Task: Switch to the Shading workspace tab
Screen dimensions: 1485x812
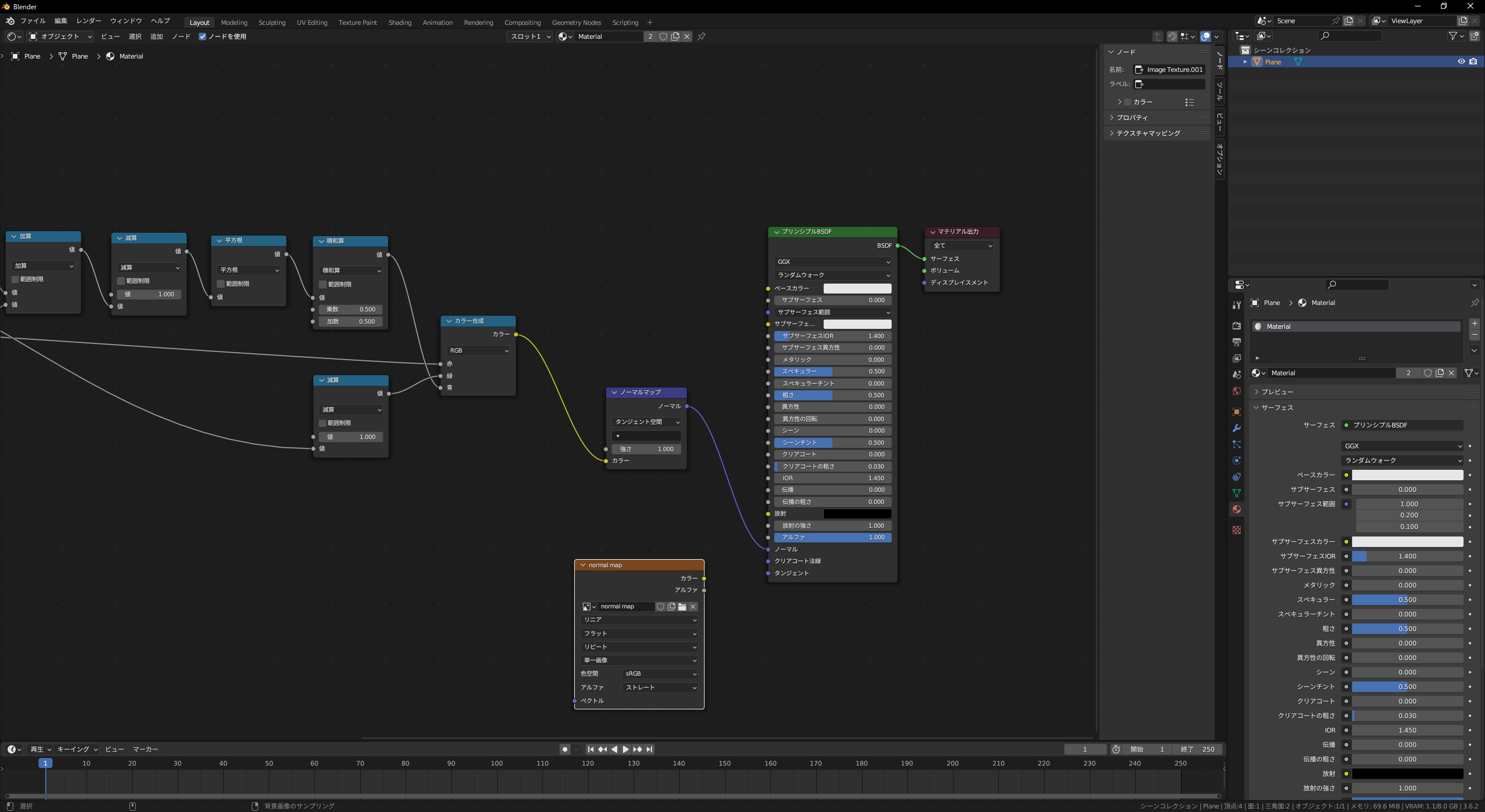Action: [x=400, y=23]
